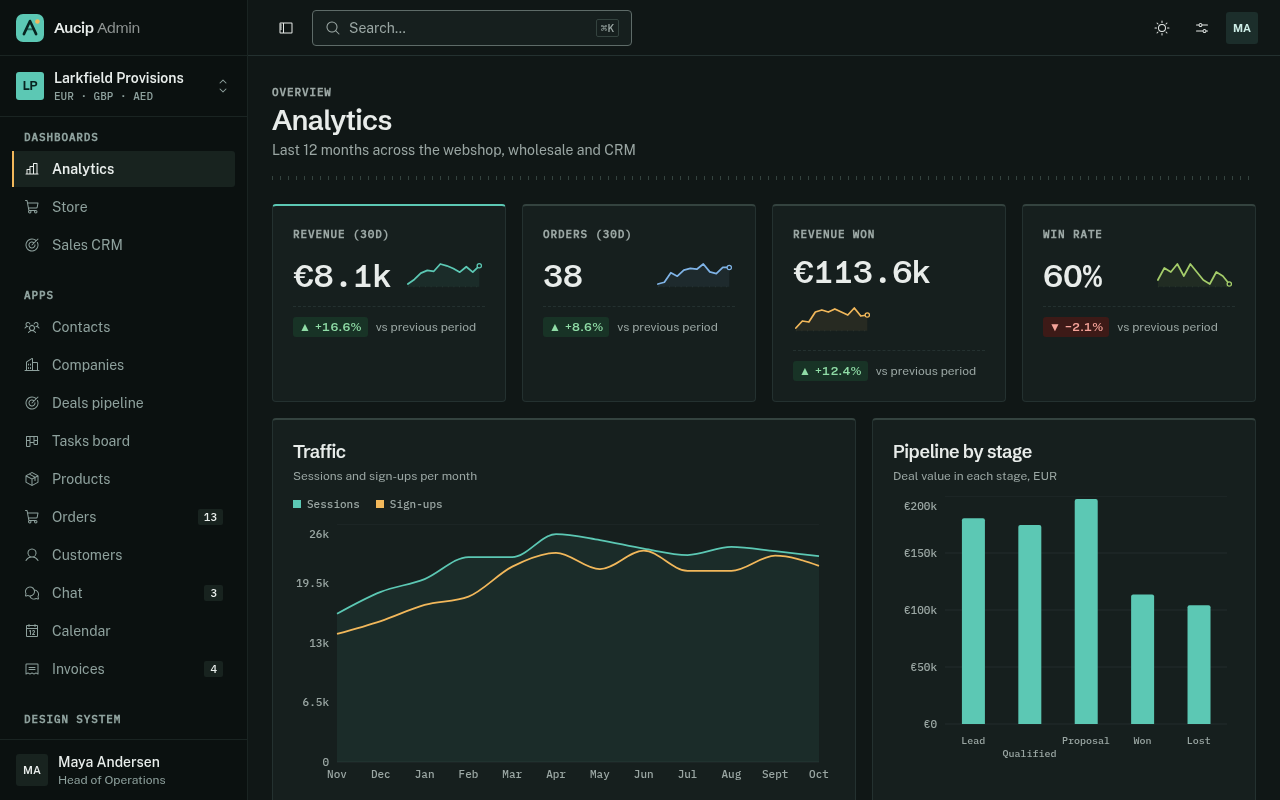The width and height of the screenshot is (1280, 800).
Task: Navigate to Products
Action: pyautogui.click(x=123, y=479)
